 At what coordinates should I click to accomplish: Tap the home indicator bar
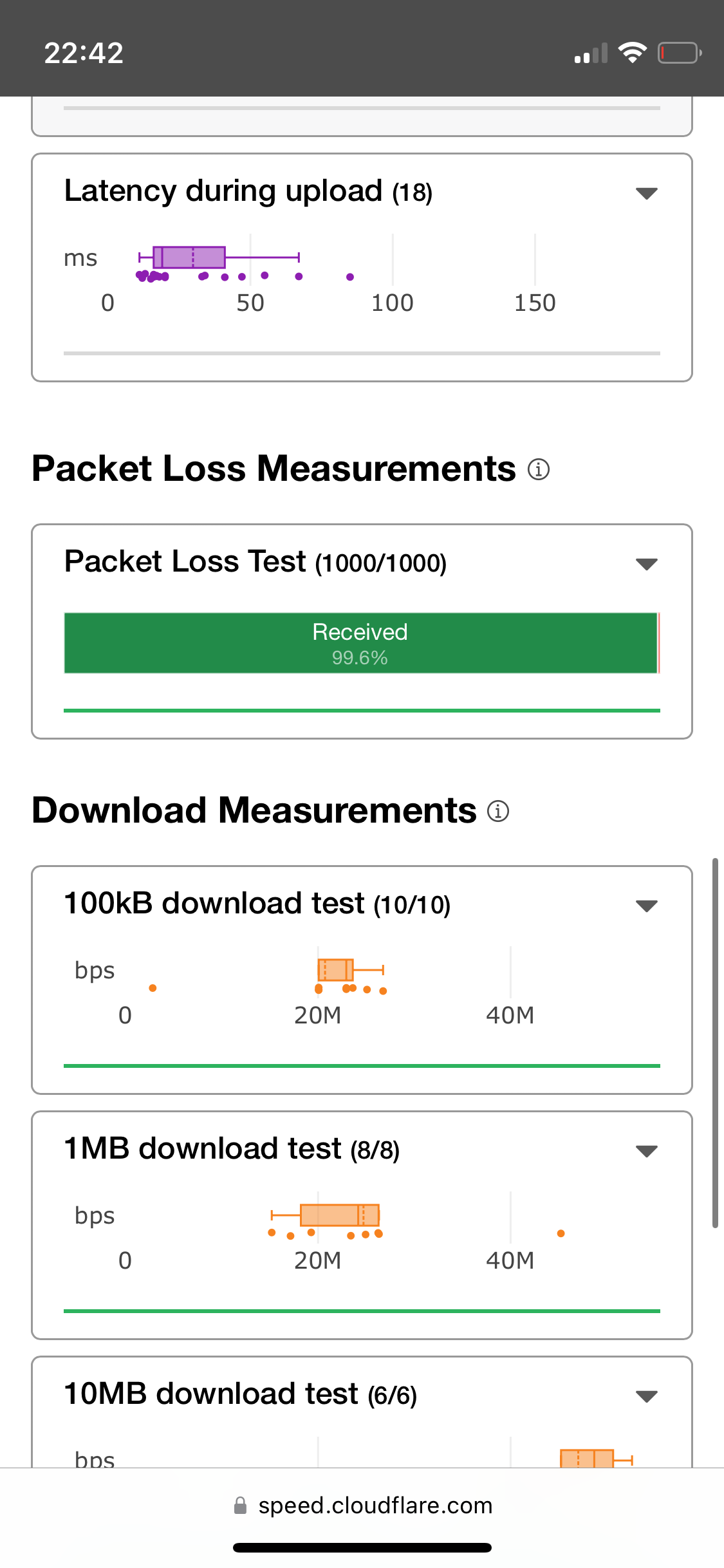point(362,1547)
